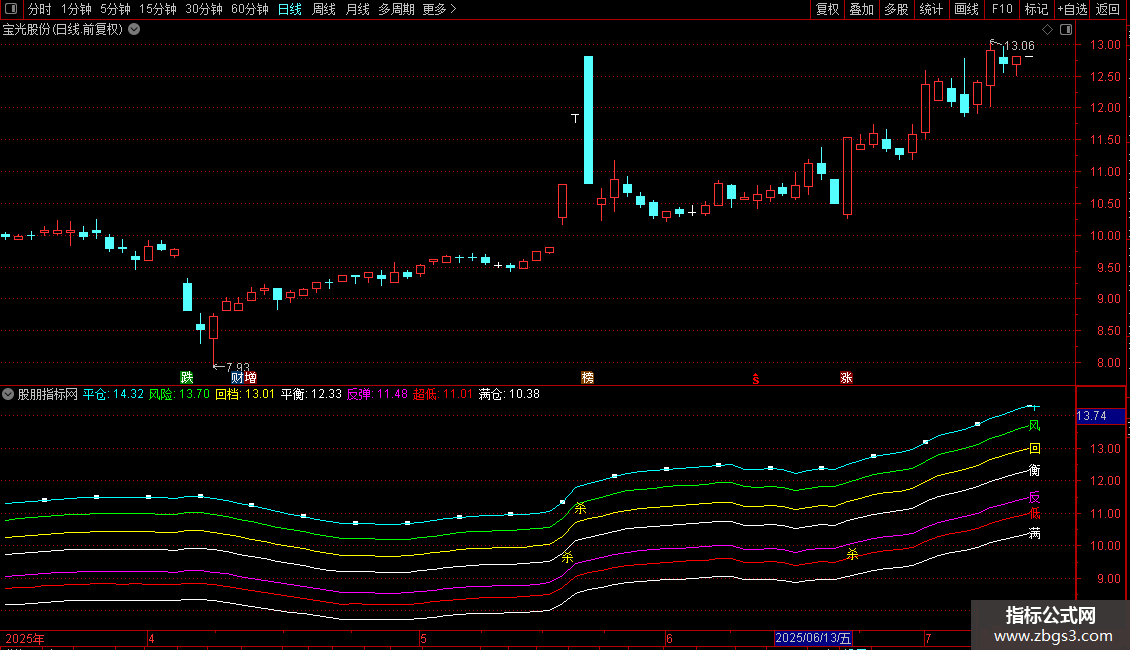Open 多周期 multi-period view
The image size is (1130, 650).
coord(396,9)
